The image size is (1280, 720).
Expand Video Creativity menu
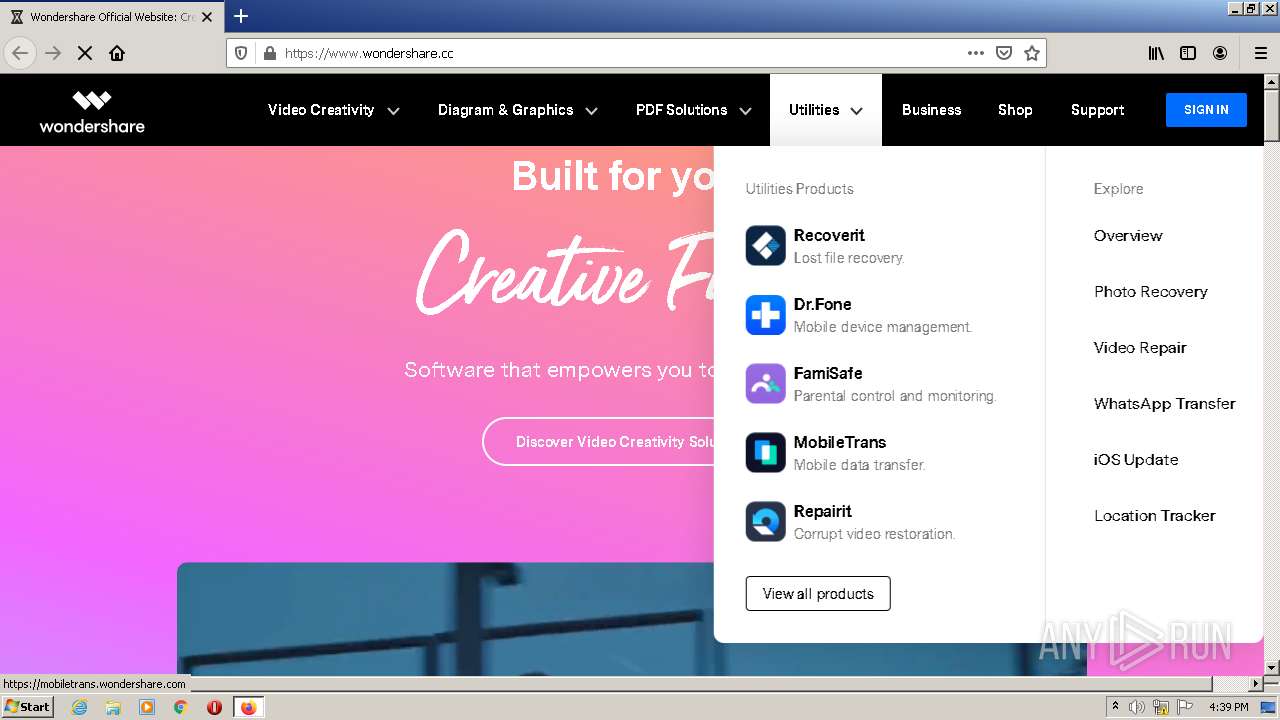[x=334, y=110]
